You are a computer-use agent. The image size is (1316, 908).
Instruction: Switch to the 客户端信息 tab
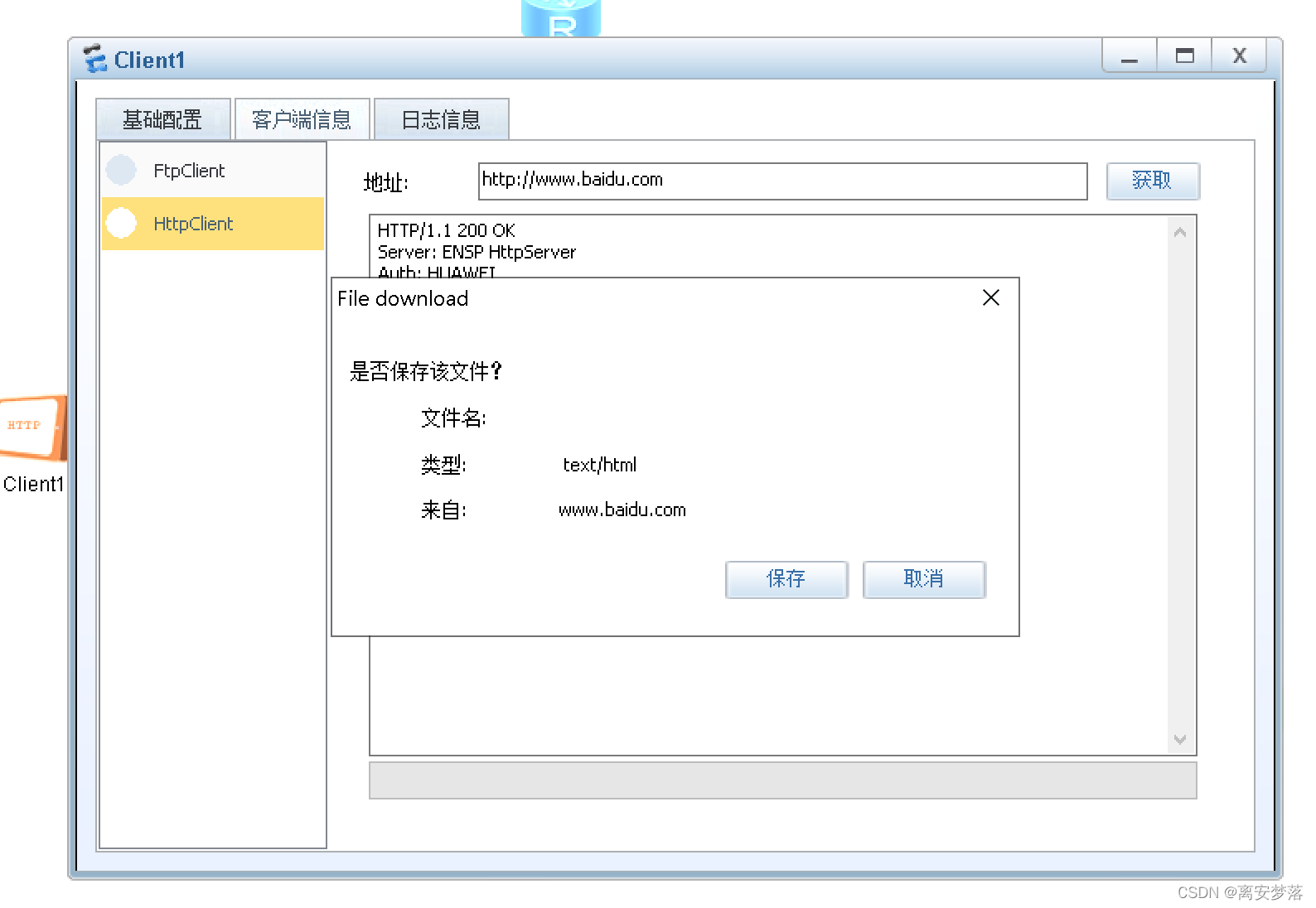pos(302,120)
